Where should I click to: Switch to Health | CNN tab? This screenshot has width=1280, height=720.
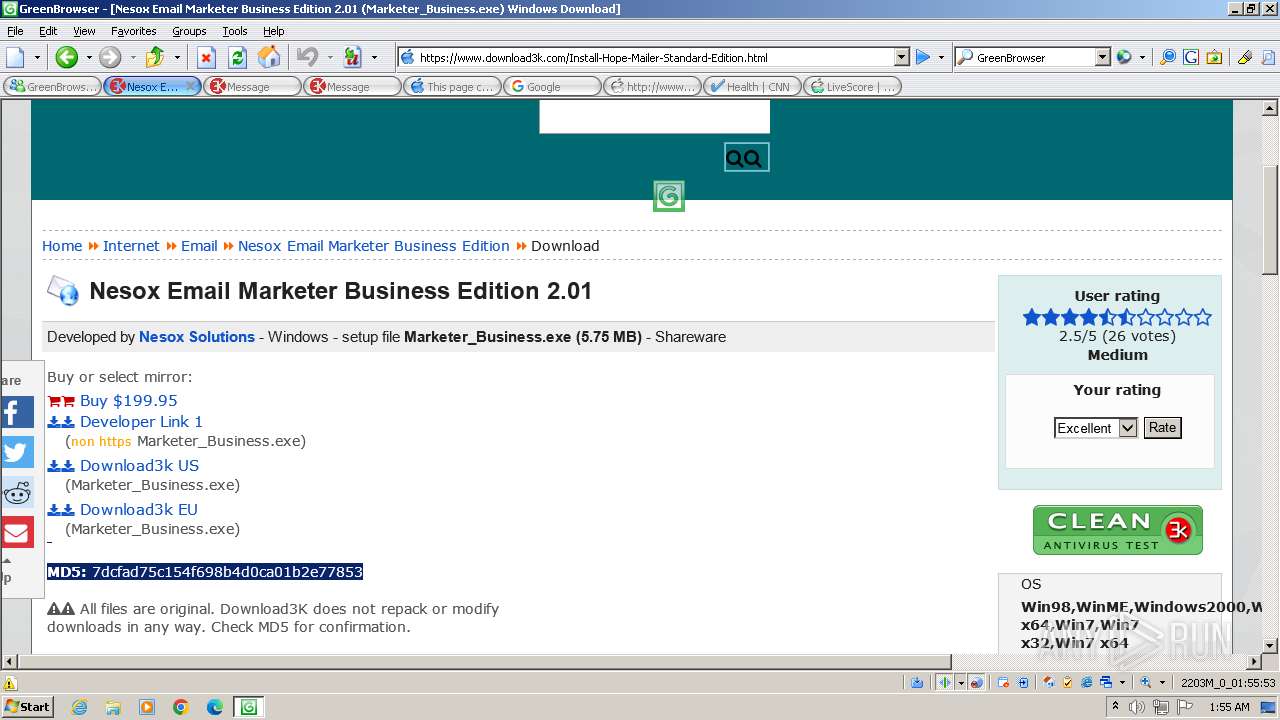[752, 87]
